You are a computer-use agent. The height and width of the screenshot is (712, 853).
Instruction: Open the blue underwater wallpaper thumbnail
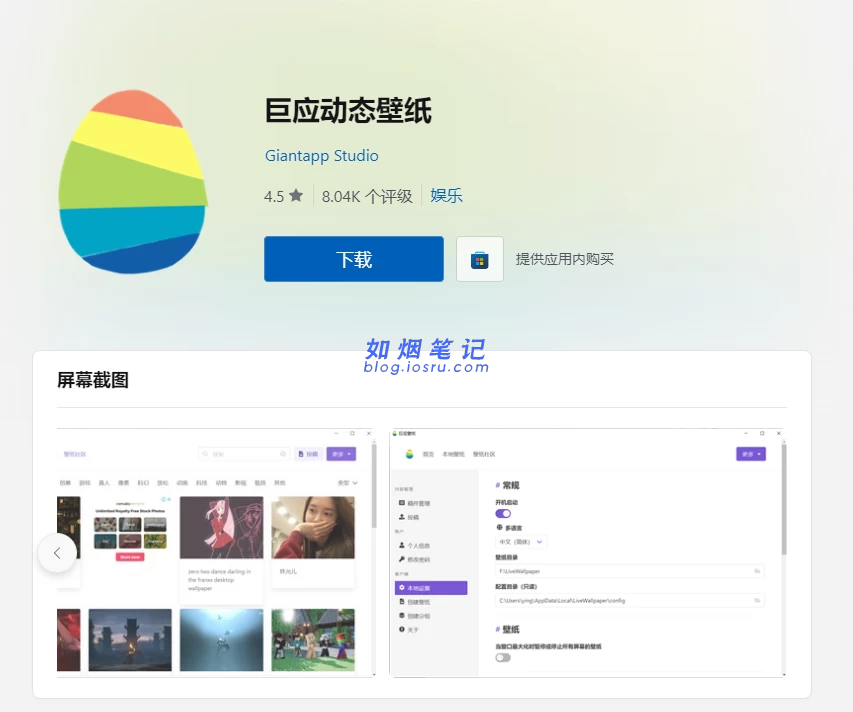point(221,640)
